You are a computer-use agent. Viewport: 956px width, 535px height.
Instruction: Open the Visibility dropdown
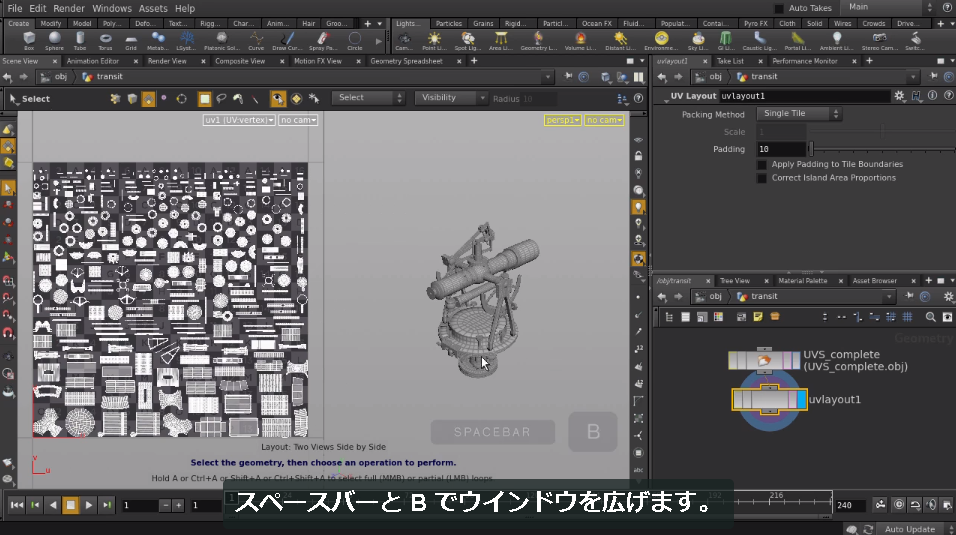pyautogui.click(x=451, y=98)
